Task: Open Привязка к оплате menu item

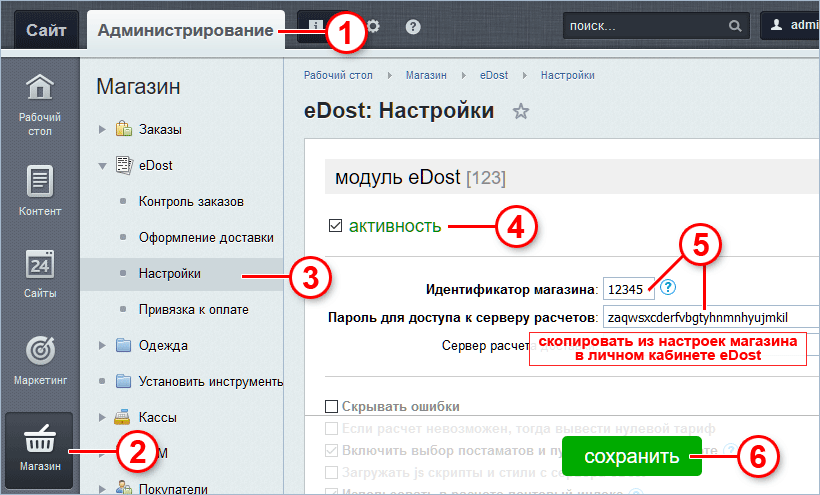Action: click(193, 309)
